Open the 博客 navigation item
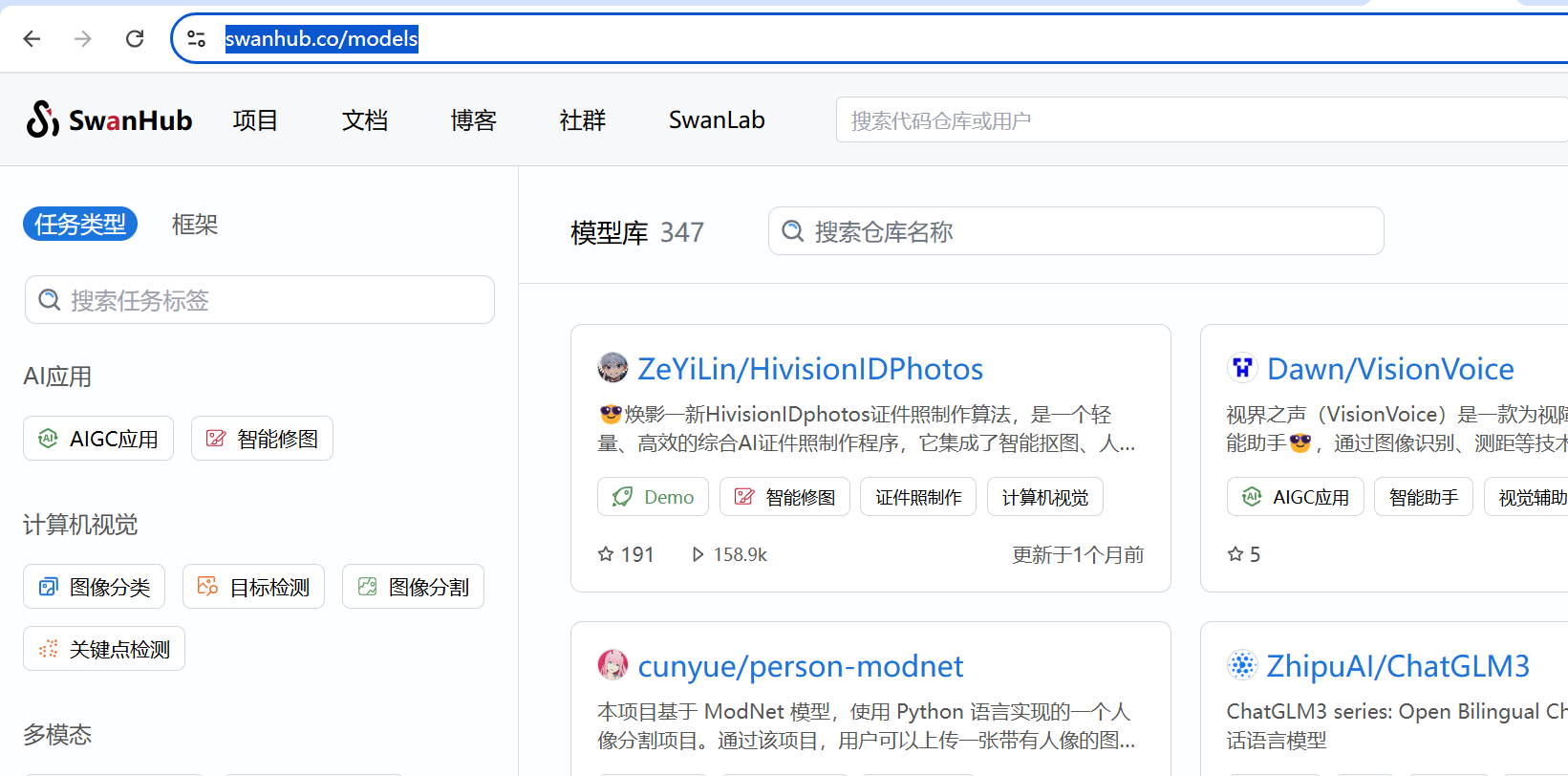 pos(474,119)
